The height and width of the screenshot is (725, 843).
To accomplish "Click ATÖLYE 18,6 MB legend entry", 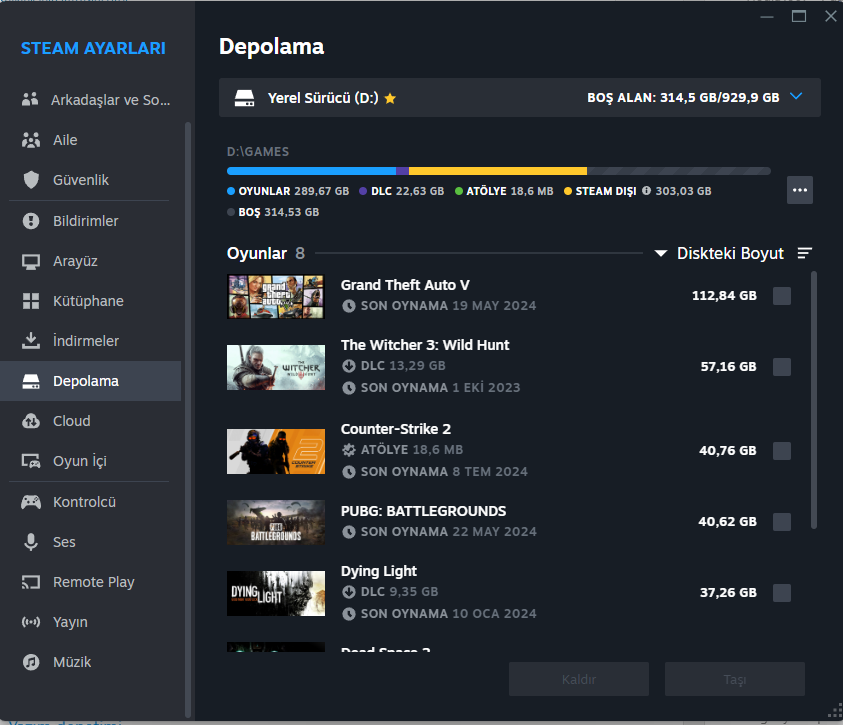I will click(x=504, y=191).
